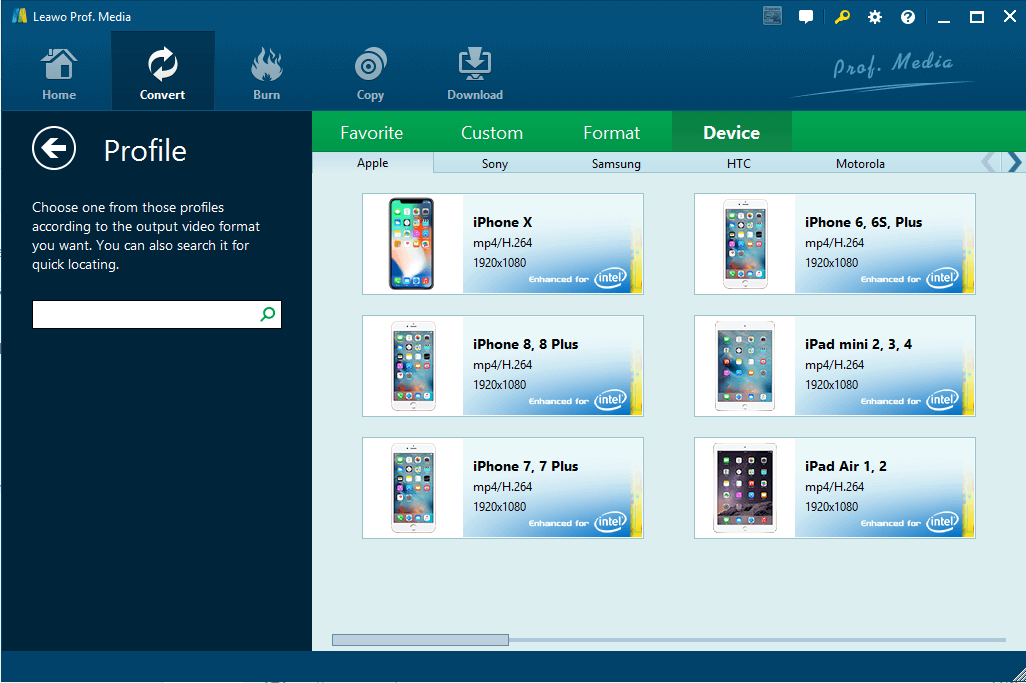The image size is (1026, 683).
Task: Open the Download module
Action: tap(474, 73)
